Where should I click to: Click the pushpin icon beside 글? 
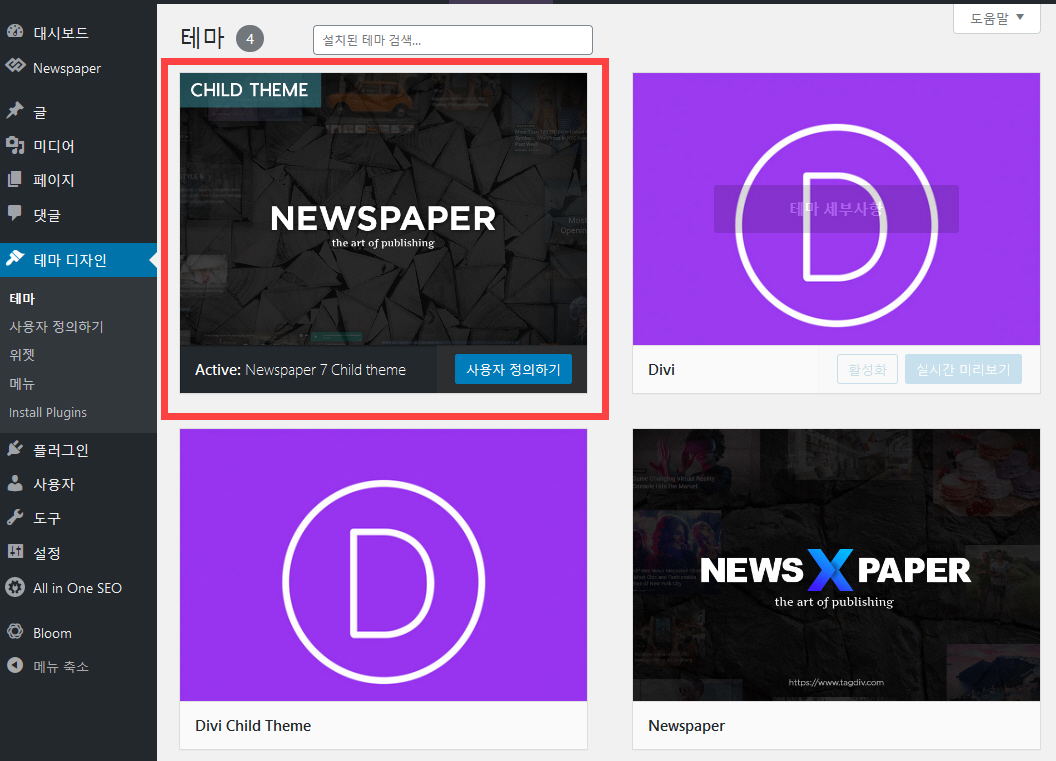15,110
